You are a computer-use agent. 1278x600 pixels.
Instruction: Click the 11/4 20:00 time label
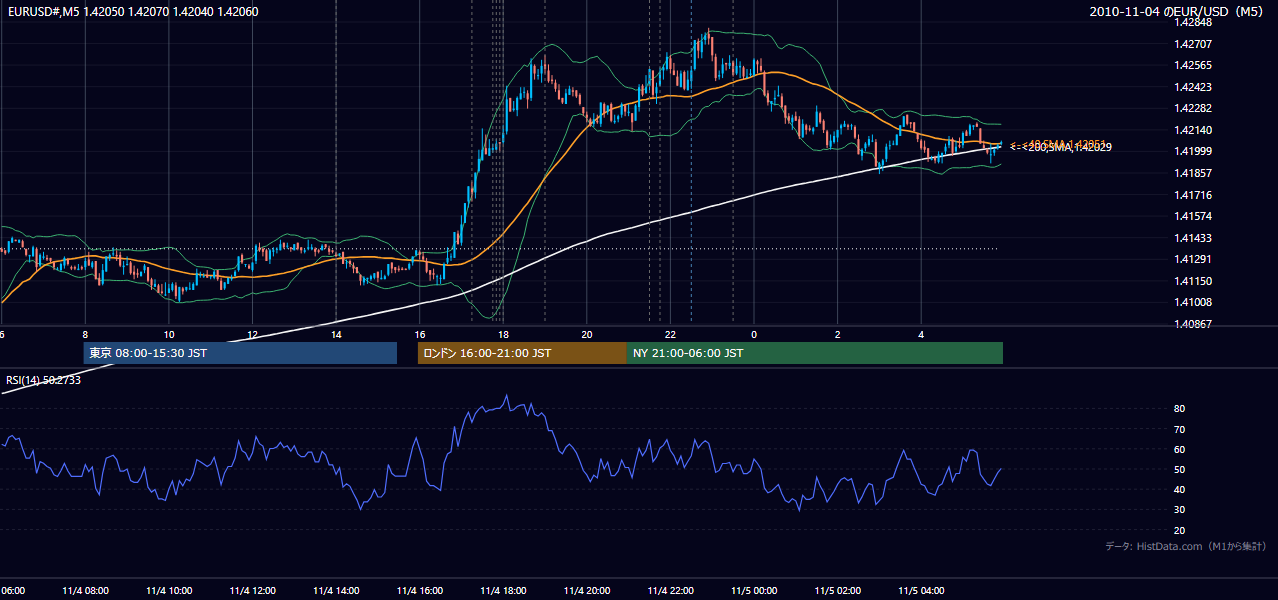[587, 591]
